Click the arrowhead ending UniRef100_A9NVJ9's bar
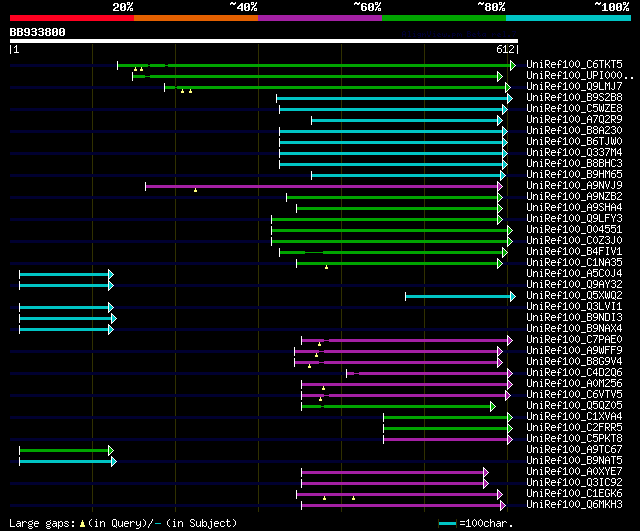This screenshot has width=640, height=531. pos(500,187)
